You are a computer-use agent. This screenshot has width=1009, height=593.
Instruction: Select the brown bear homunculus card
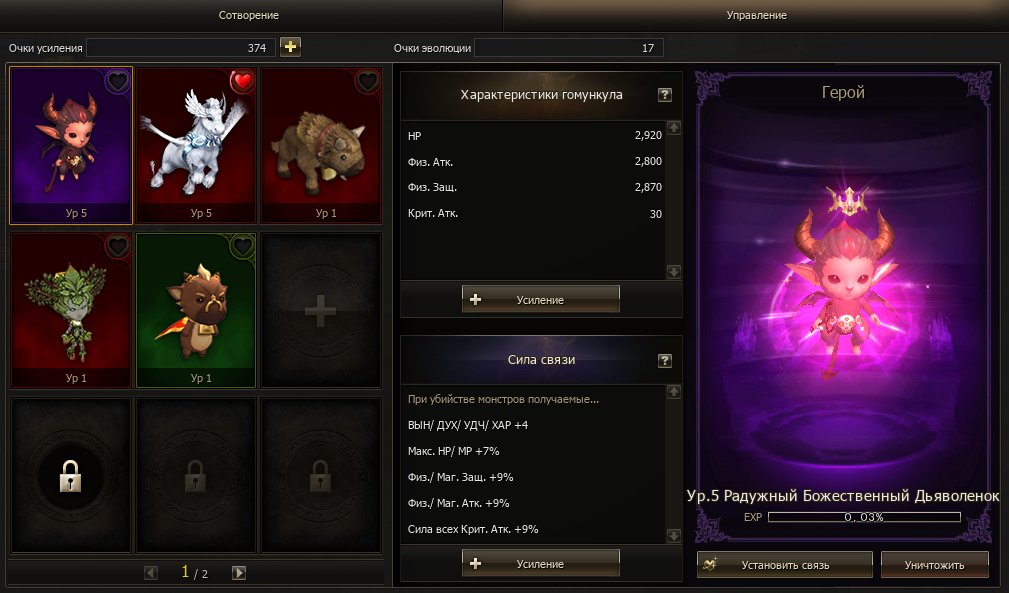tap(196, 311)
